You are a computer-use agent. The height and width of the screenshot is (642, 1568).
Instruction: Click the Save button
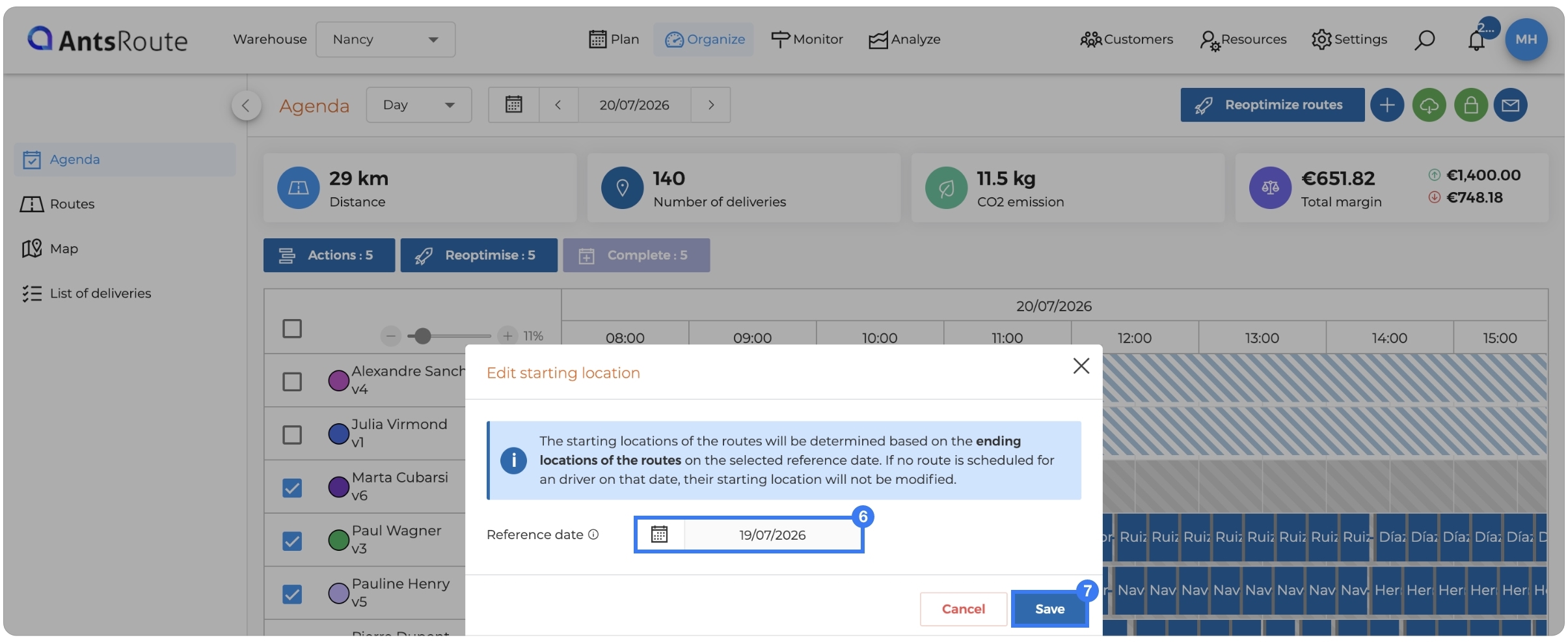(1049, 609)
